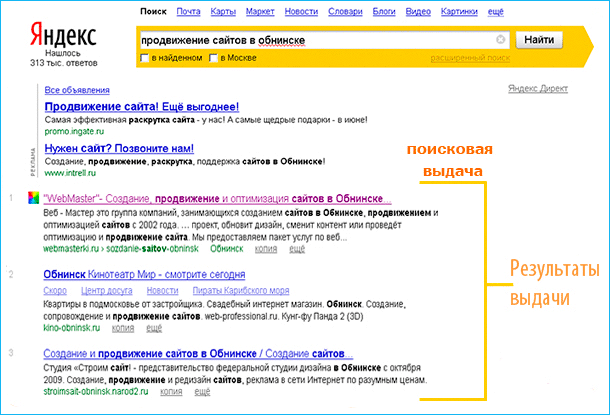Click the WebMaster result favicon
610x415 pixels.
[33, 198]
